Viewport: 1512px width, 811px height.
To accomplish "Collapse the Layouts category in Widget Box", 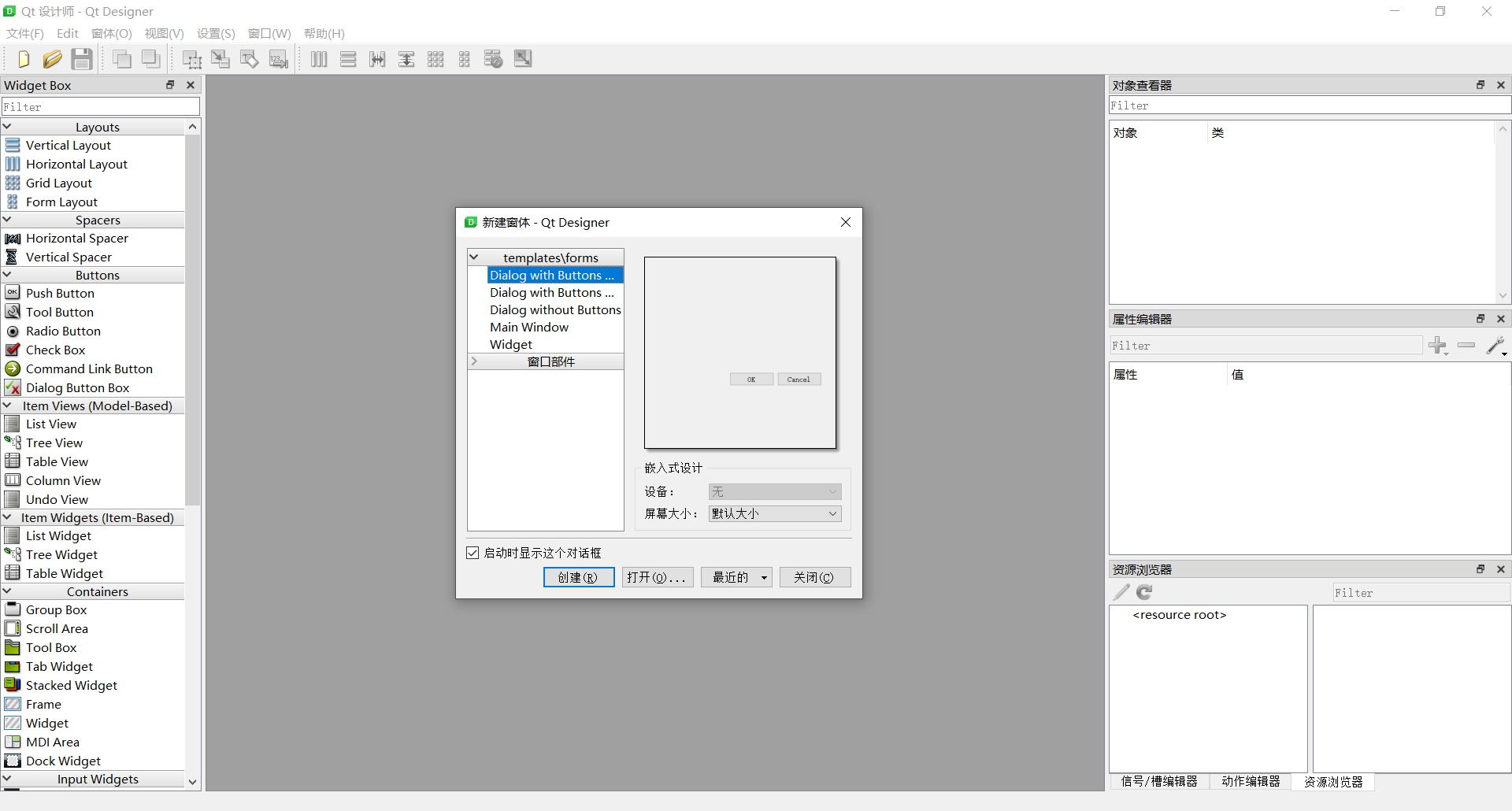I will tap(7, 127).
